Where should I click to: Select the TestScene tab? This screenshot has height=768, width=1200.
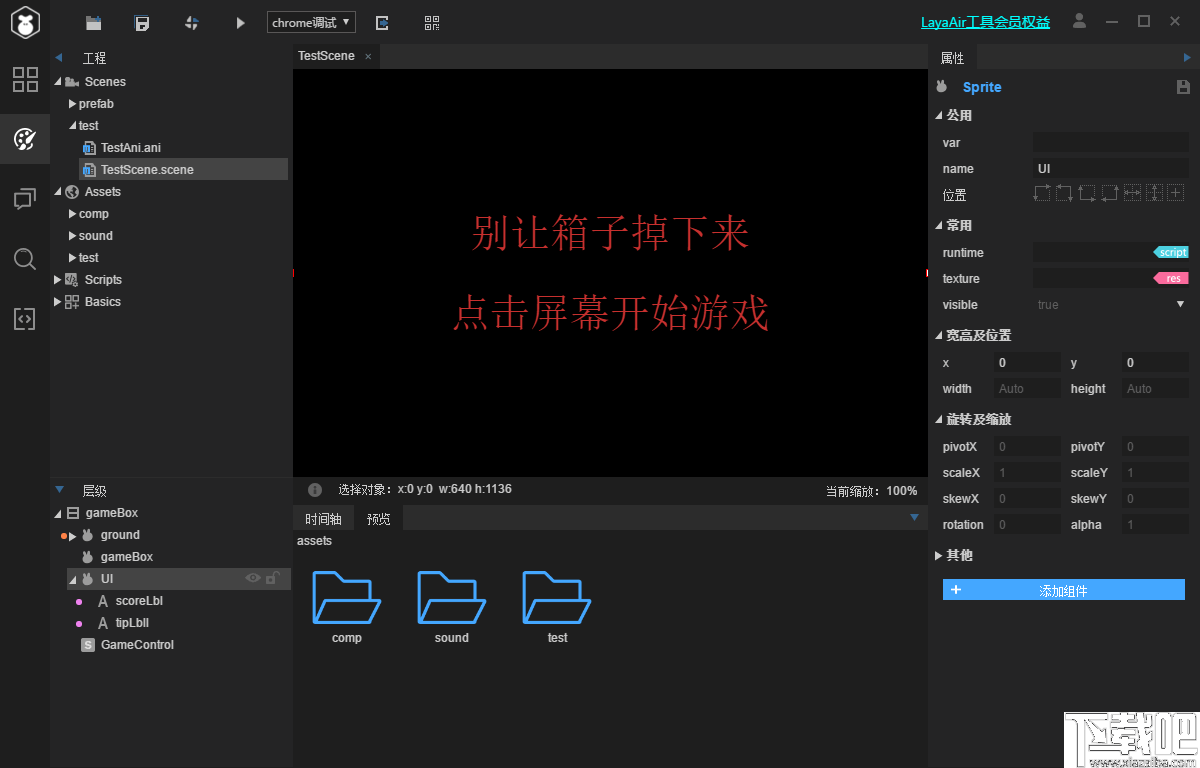(326, 56)
